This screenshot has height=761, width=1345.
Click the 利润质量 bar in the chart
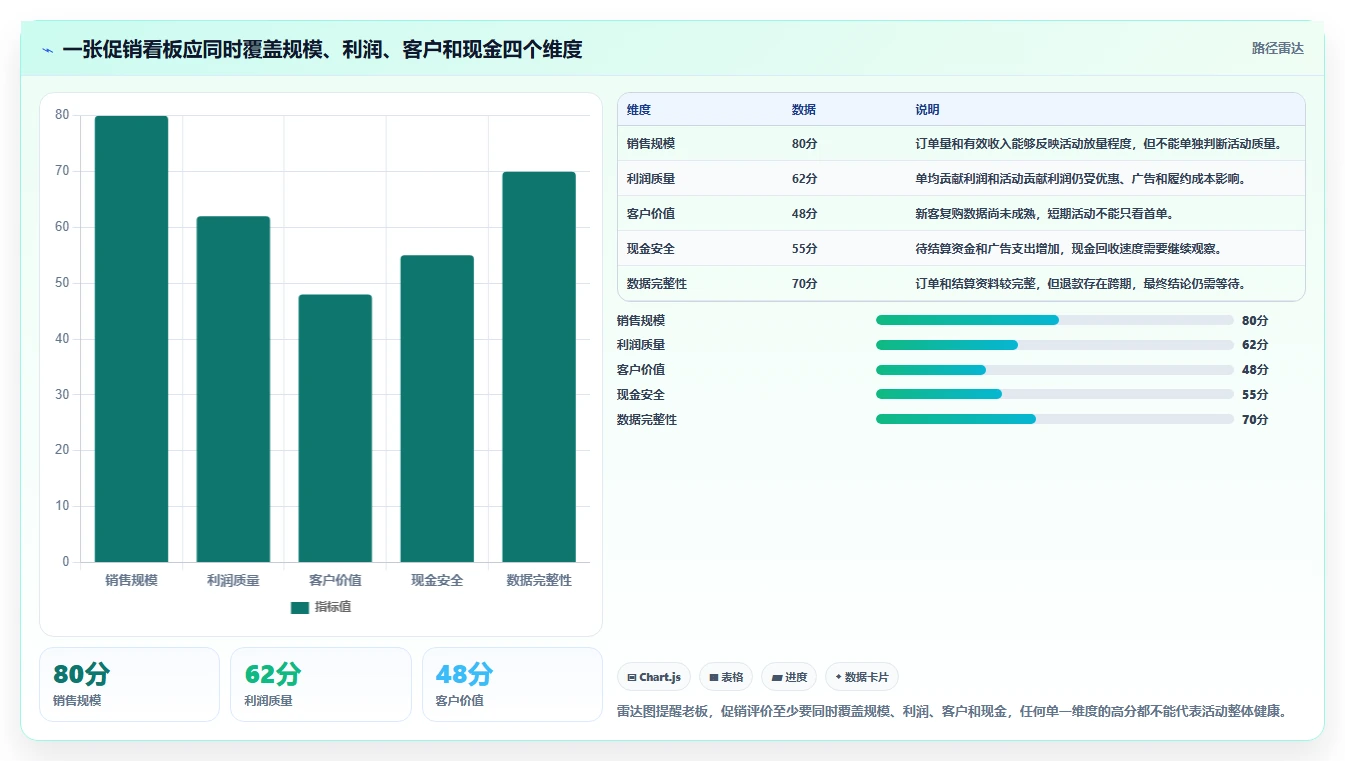tap(233, 389)
